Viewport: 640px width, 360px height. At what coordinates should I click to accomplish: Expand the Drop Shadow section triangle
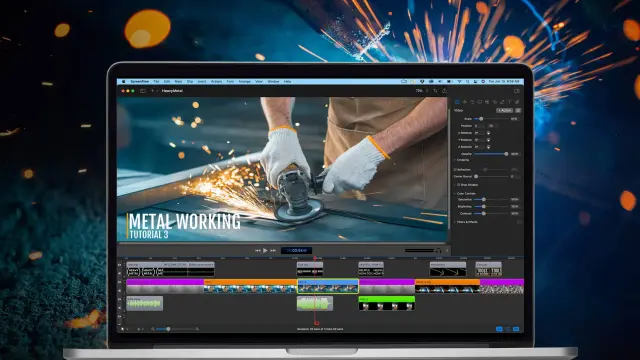pyautogui.click(x=455, y=185)
